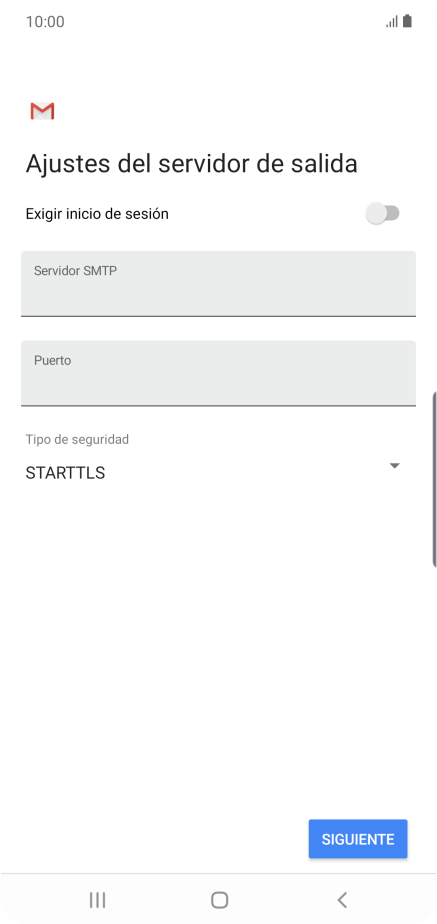Image resolution: width=437 pixels, height=924 pixels.
Task: Expand the Tipo de seguridad dropdown arrow
Action: click(395, 466)
